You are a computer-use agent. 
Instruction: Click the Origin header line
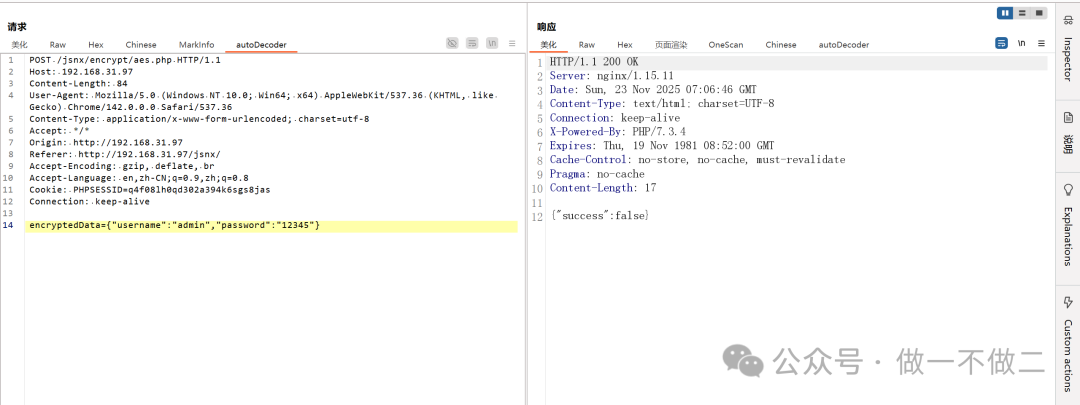point(105,143)
